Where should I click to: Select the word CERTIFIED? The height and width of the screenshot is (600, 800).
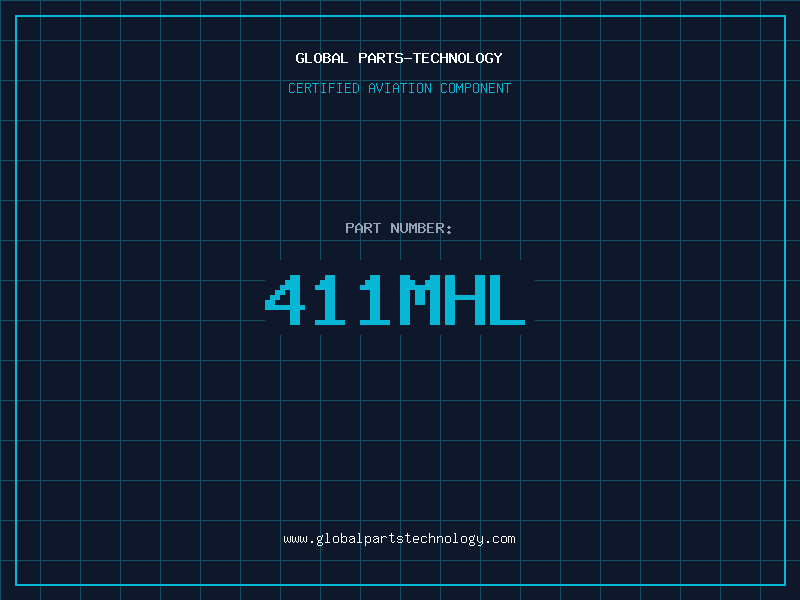coord(324,88)
